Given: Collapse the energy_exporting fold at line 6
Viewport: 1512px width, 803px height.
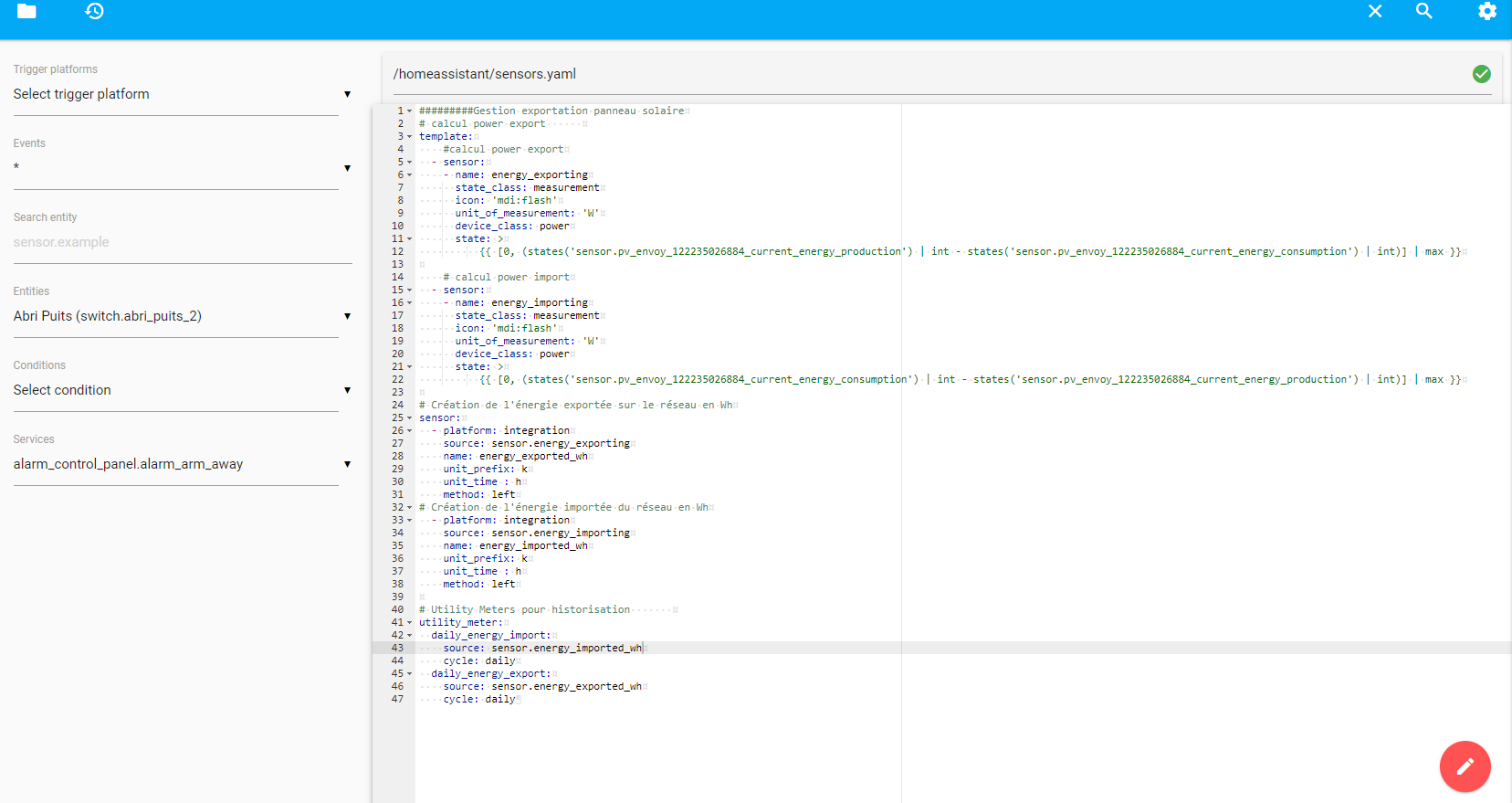Looking at the screenshot, I should [410, 174].
